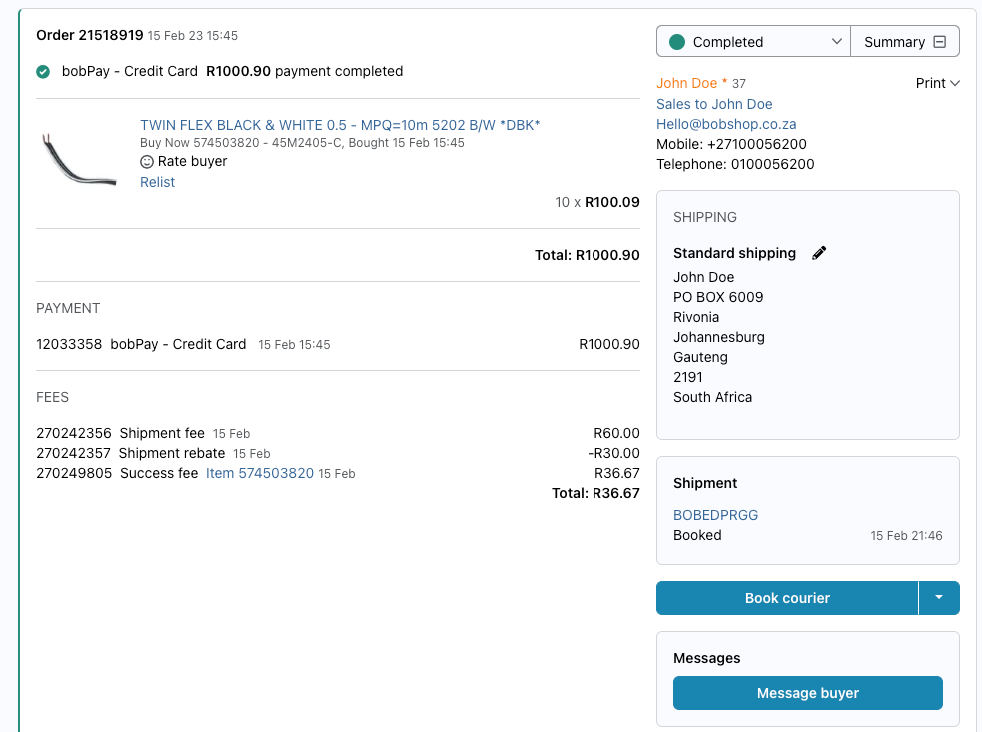The image size is (982, 732).
Task: Open the TWIN FLEX BLACK & WHITE listing link
Action: (x=340, y=125)
